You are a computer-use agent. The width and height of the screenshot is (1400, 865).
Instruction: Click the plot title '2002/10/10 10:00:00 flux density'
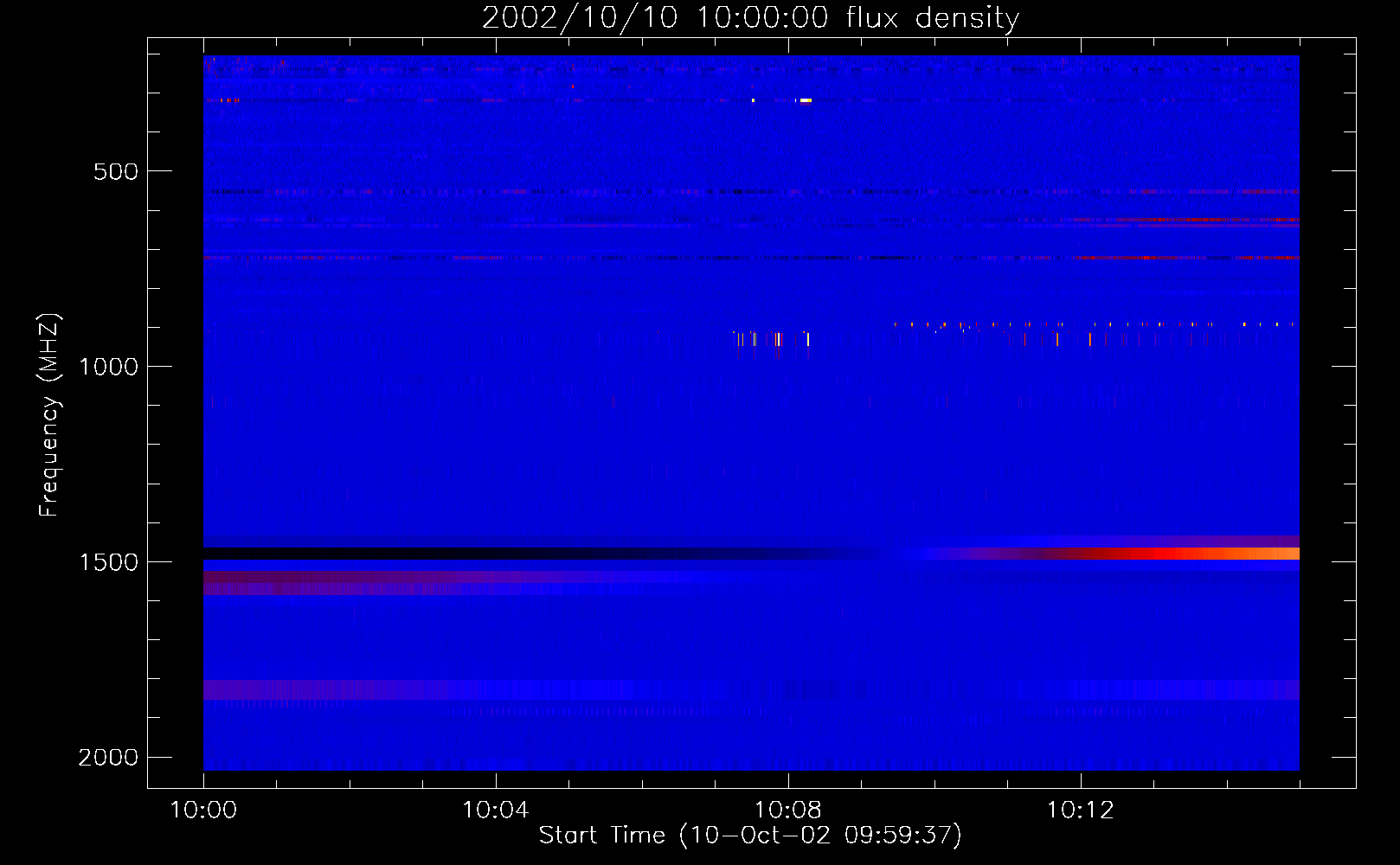click(x=750, y=17)
